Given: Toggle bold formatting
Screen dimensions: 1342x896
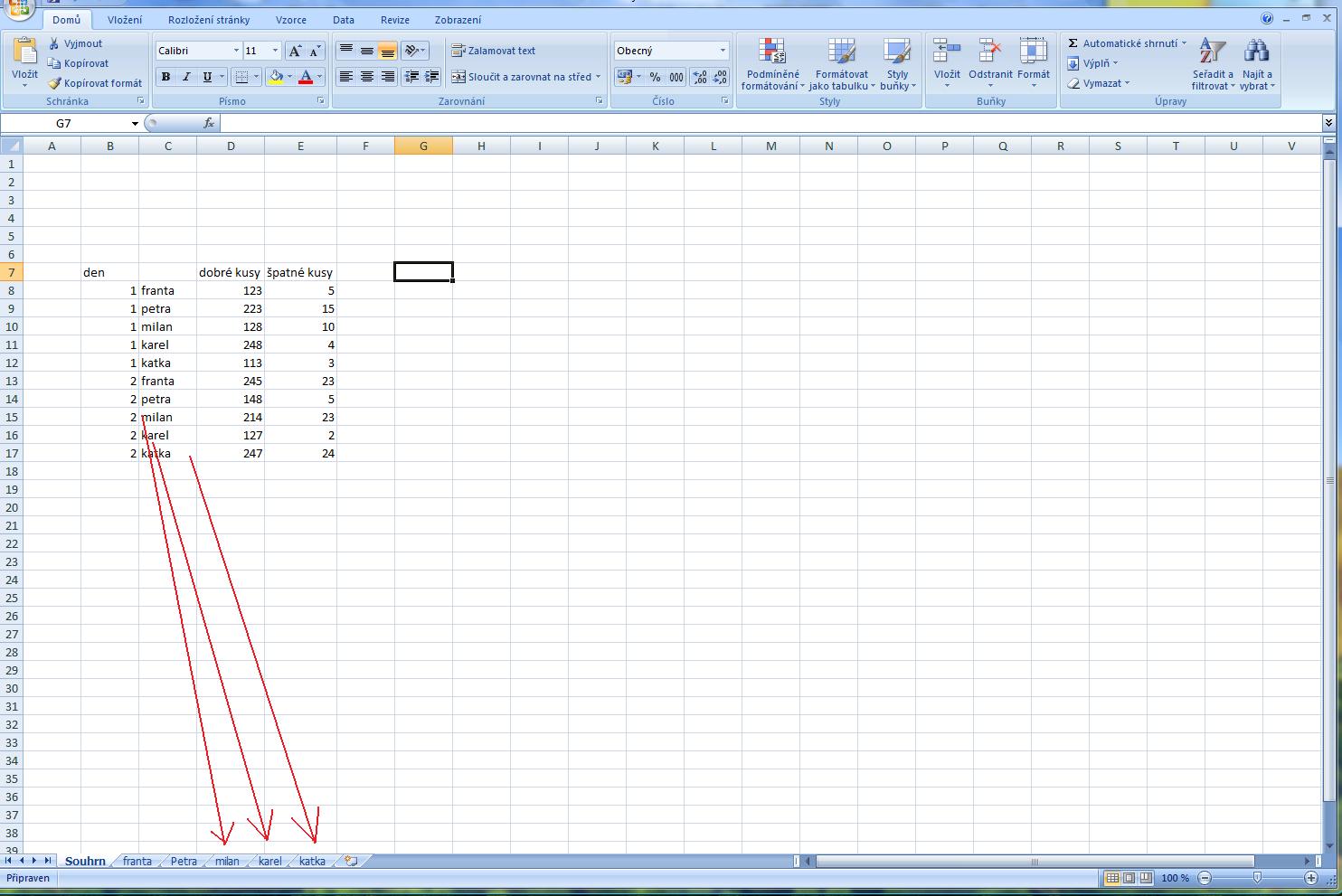Looking at the screenshot, I should pos(165,77).
